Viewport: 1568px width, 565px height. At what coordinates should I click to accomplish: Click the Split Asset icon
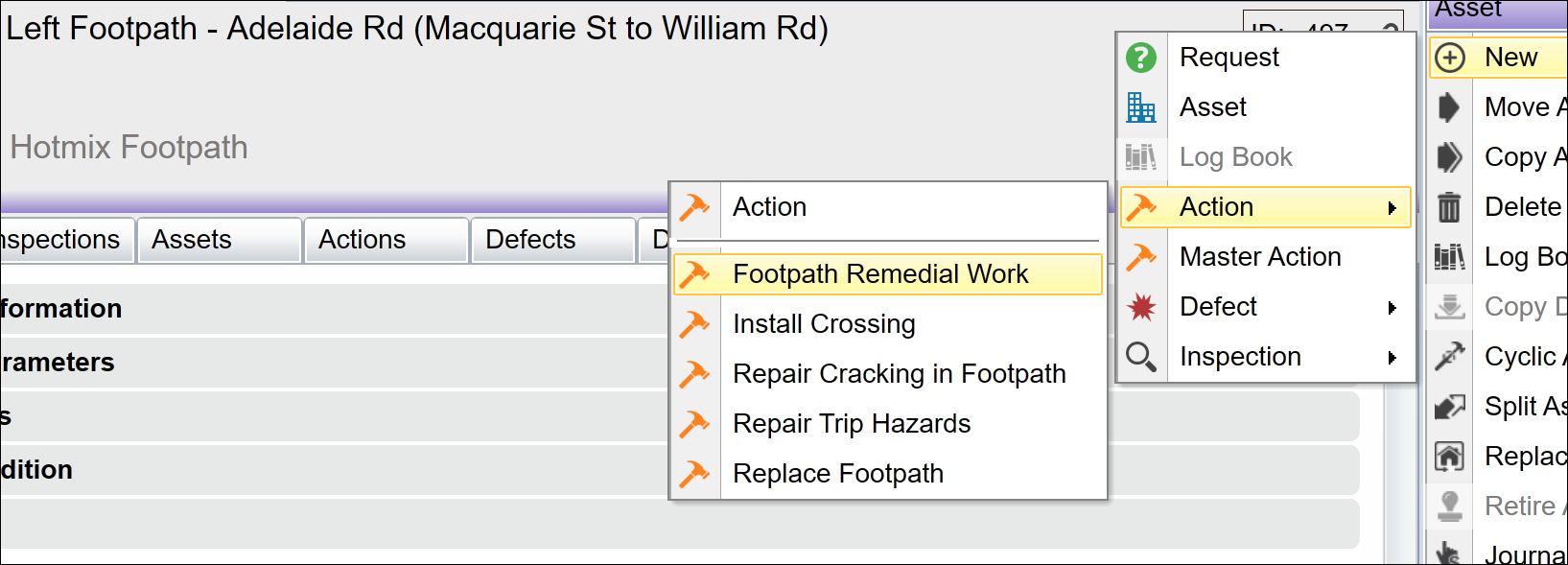(x=1449, y=407)
